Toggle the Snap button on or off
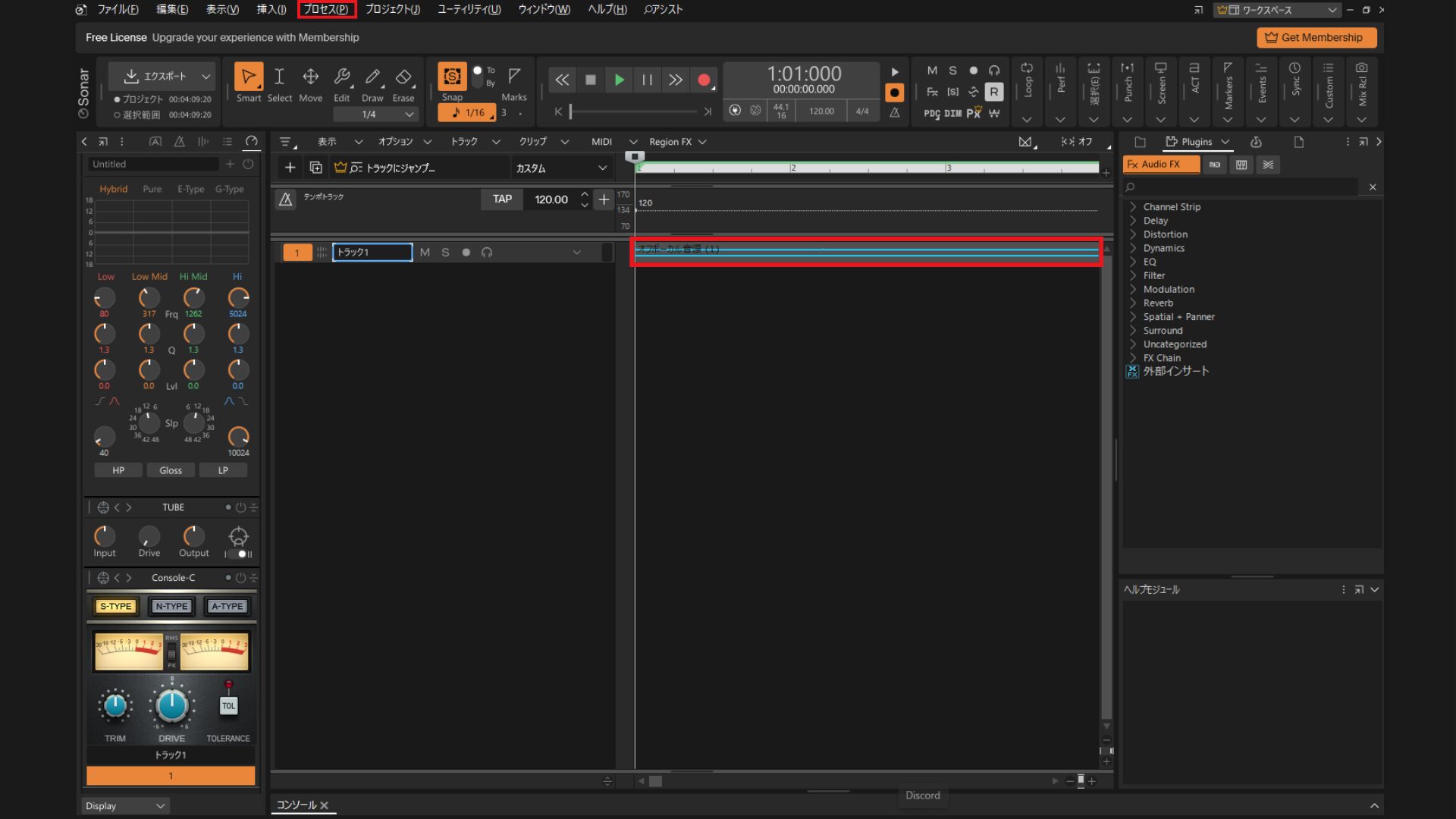Image resolution: width=1456 pixels, height=819 pixels. point(452,77)
